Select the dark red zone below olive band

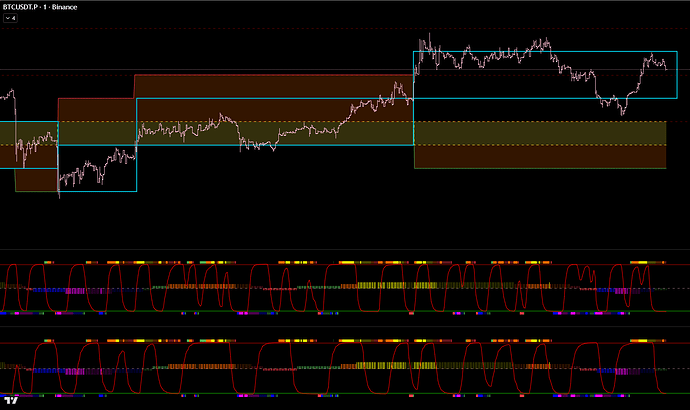point(540,157)
